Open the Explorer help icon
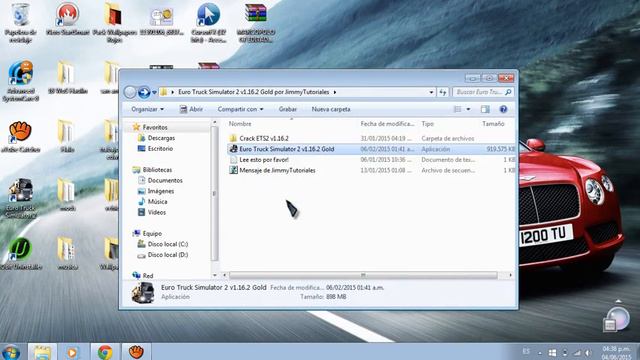This screenshot has width=640, height=360. click(503, 109)
